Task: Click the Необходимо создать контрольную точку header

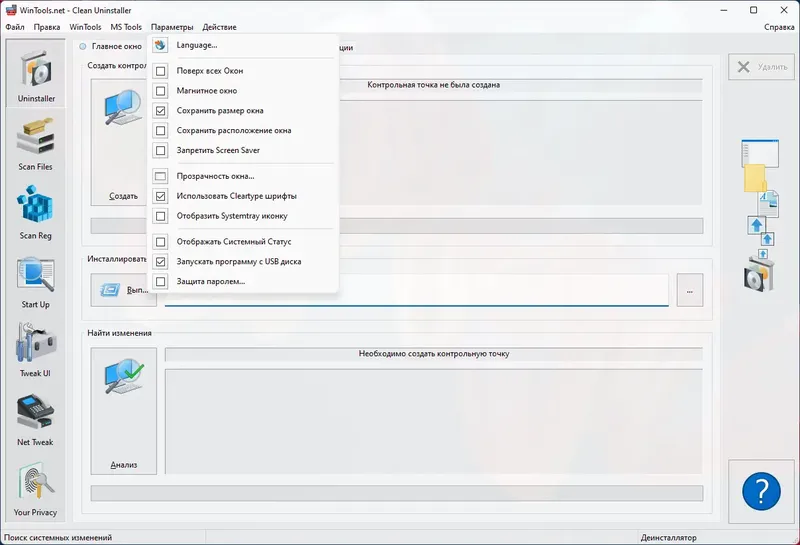Action: (x=434, y=354)
